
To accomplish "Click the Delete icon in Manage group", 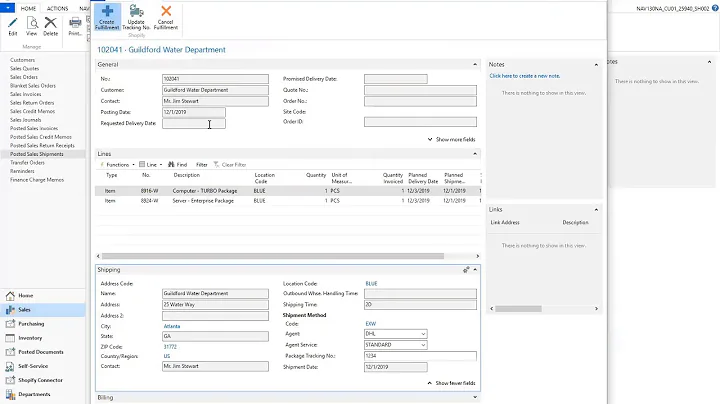I will (51, 22).
